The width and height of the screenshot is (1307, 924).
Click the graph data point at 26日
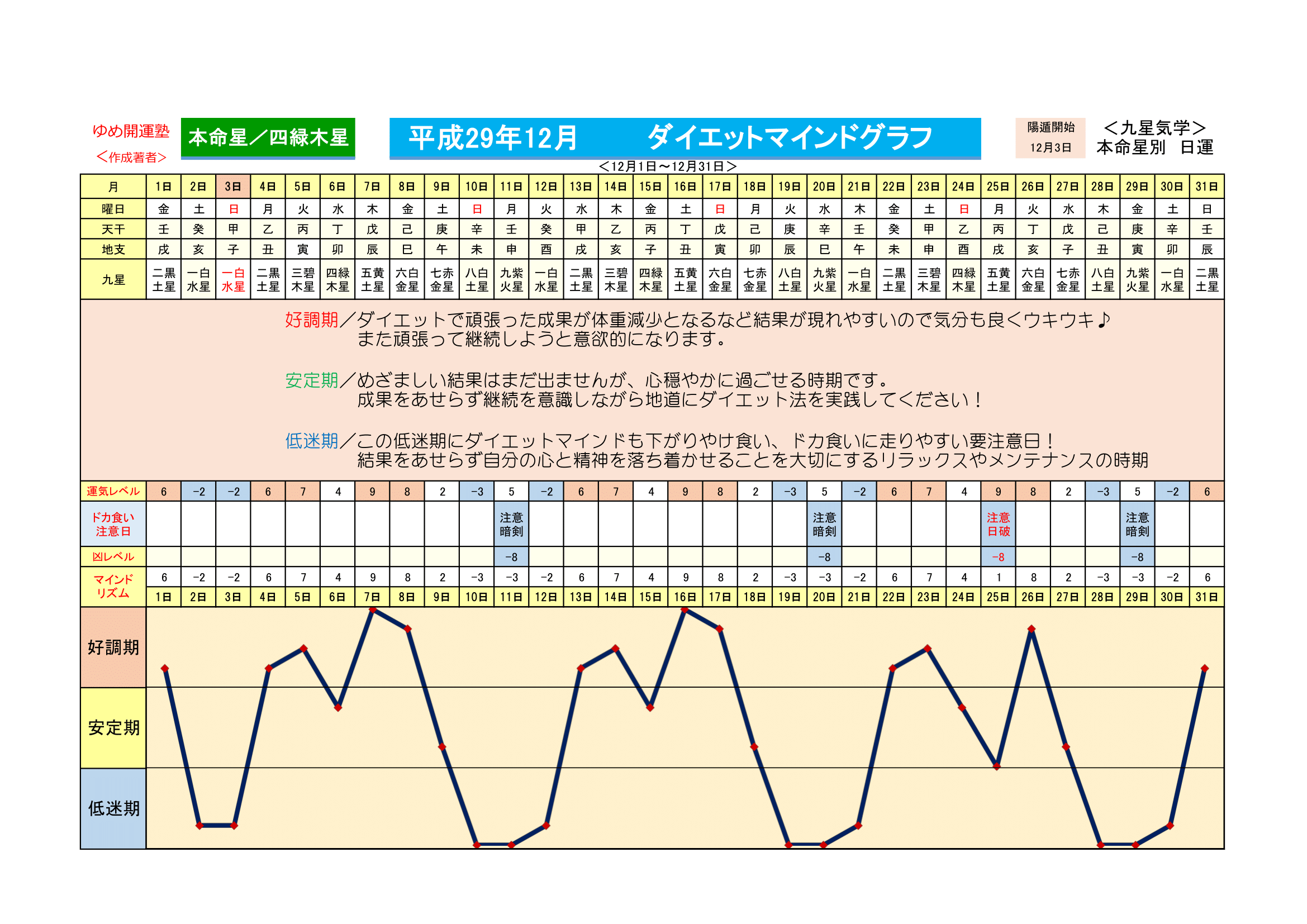point(1032,628)
